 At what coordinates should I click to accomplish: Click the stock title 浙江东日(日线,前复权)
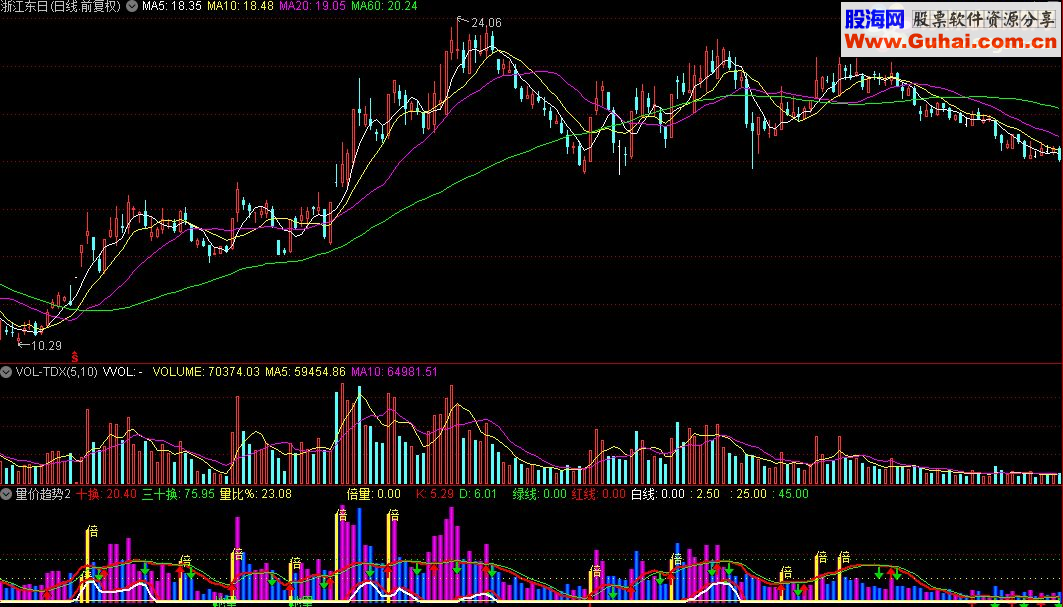click(x=62, y=6)
